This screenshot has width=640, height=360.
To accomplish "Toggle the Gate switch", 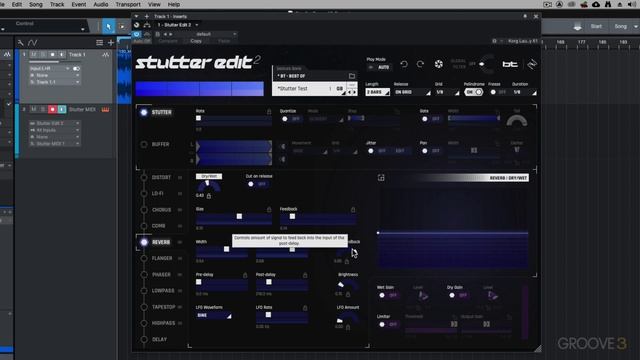I will pyautogui.click(x=431, y=119).
